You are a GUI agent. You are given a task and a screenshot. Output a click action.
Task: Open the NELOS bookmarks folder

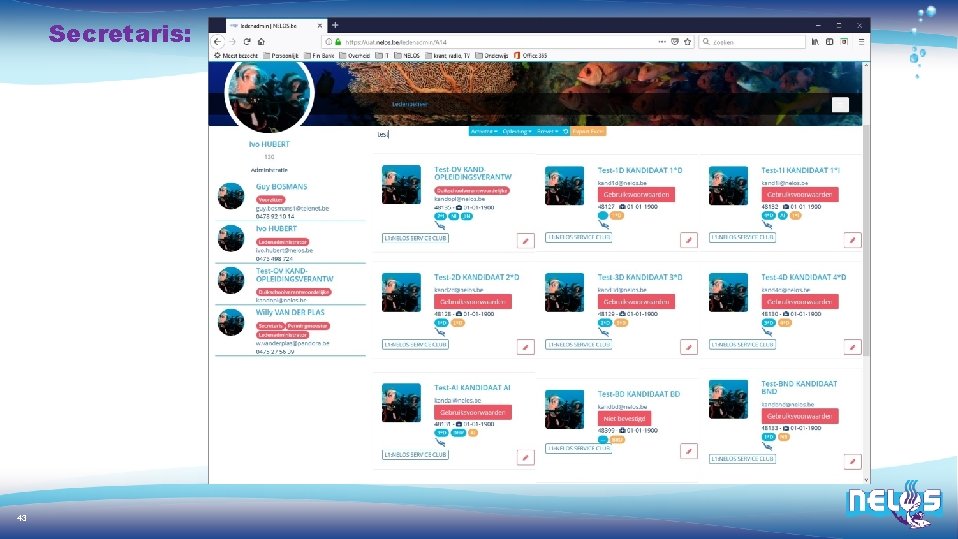click(x=407, y=56)
